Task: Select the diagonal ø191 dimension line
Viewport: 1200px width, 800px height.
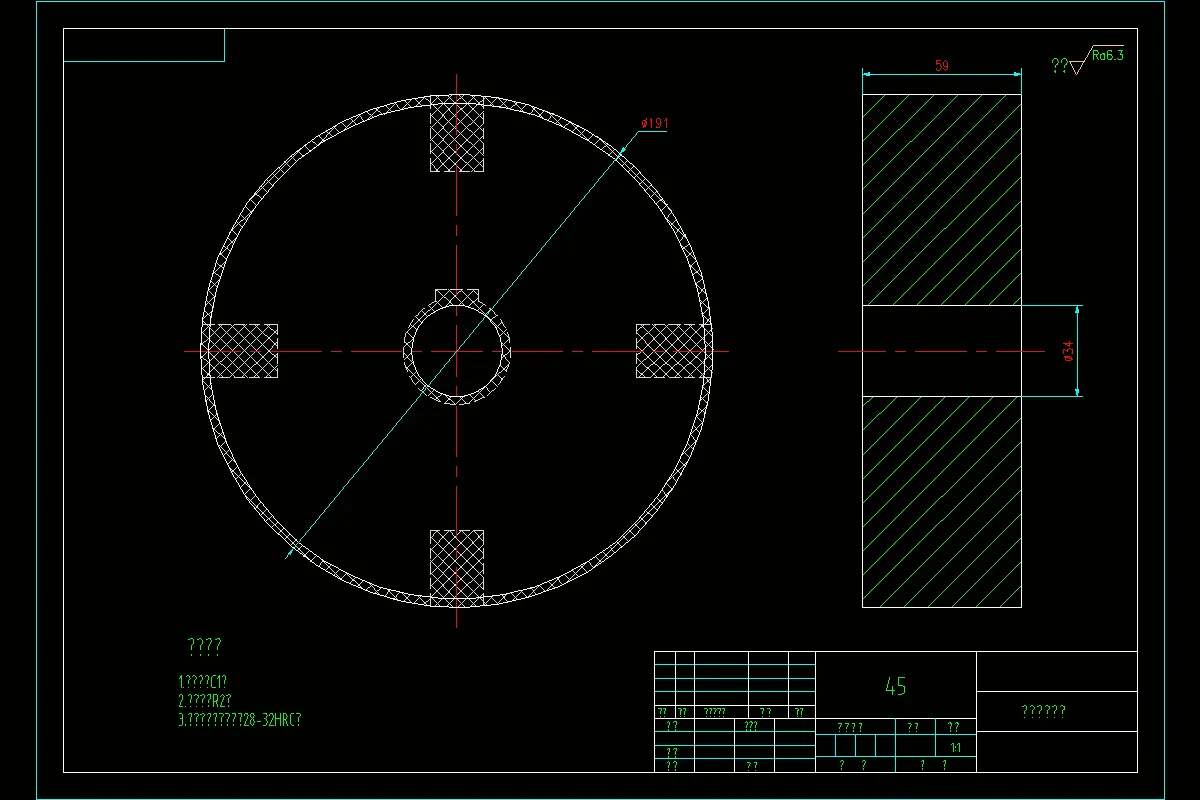Action: click(x=457, y=351)
